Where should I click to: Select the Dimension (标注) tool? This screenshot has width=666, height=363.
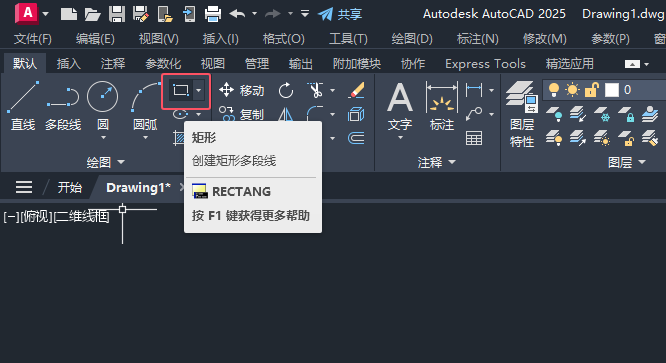pyautogui.click(x=442, y=106)
